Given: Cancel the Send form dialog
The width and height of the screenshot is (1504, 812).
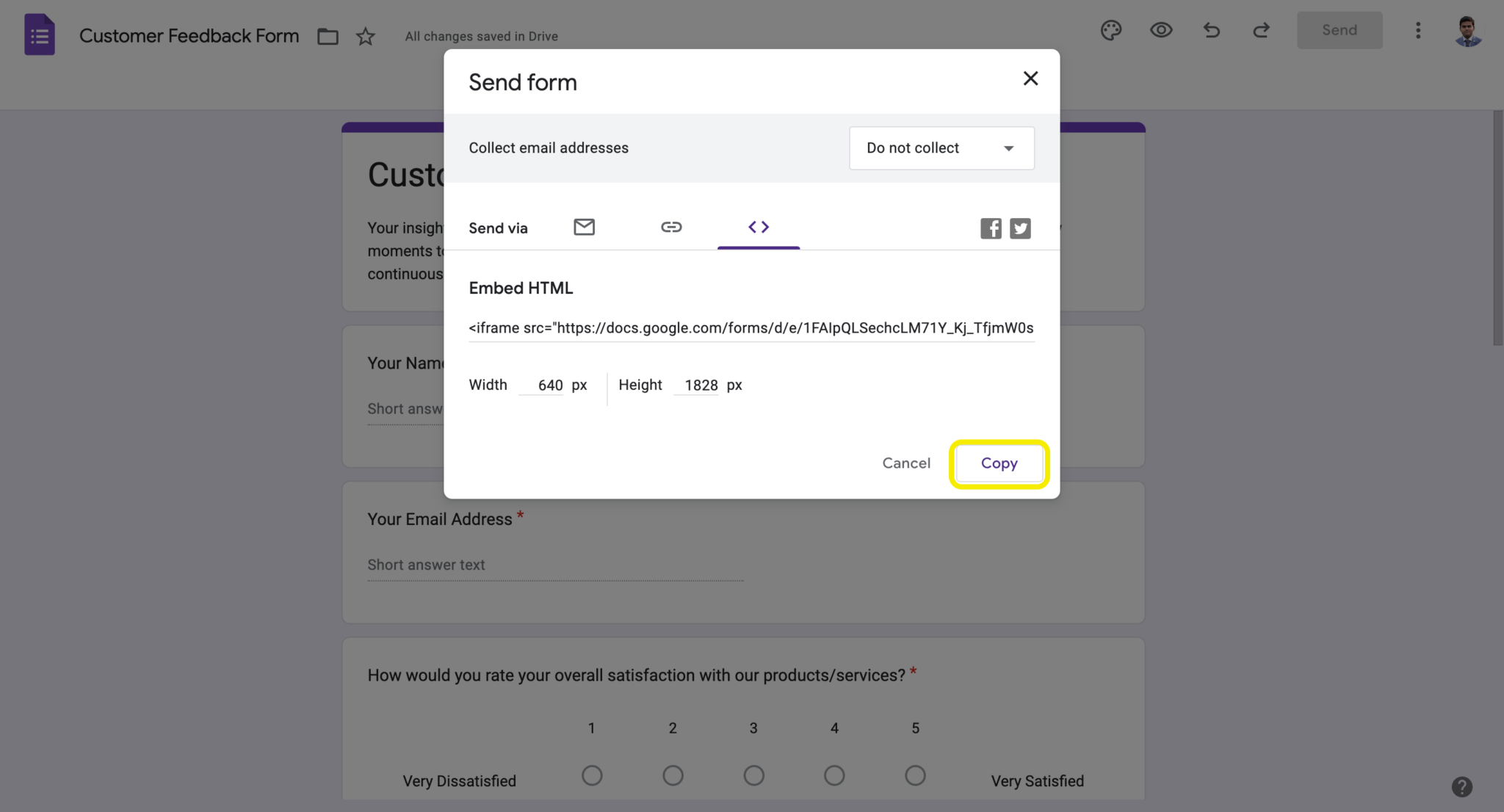Looking at the screenshot, I should click(906, 463).
